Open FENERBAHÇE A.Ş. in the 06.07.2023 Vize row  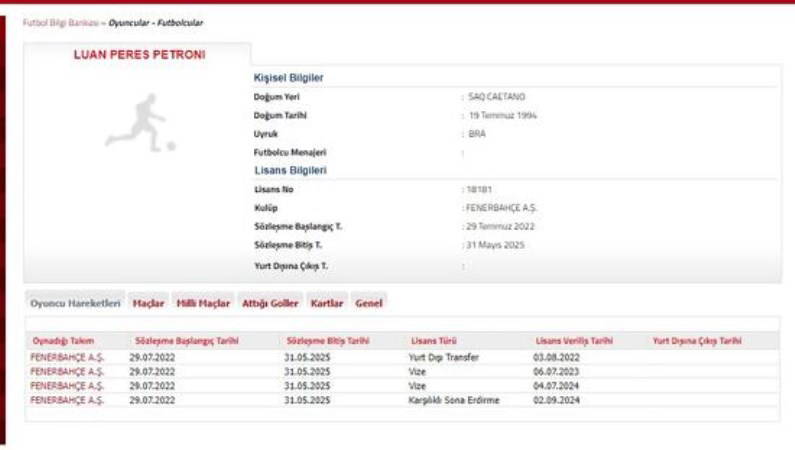point(67,371)
